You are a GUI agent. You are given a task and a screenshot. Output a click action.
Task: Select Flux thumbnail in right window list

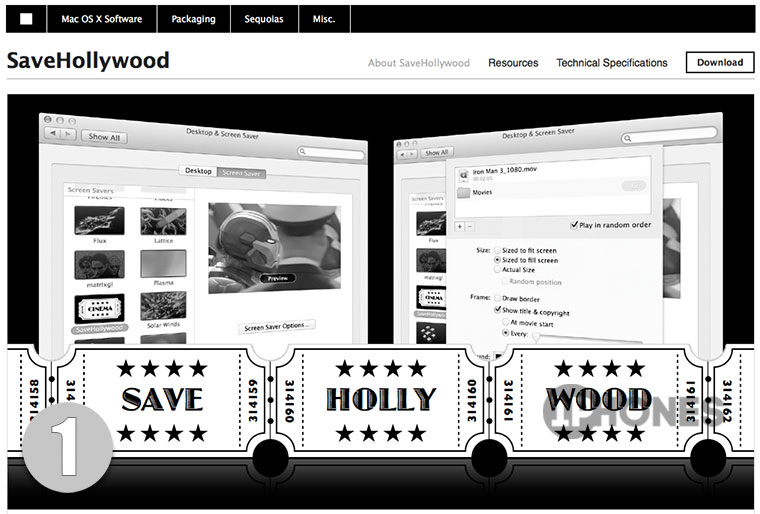(x=431, y=223)
